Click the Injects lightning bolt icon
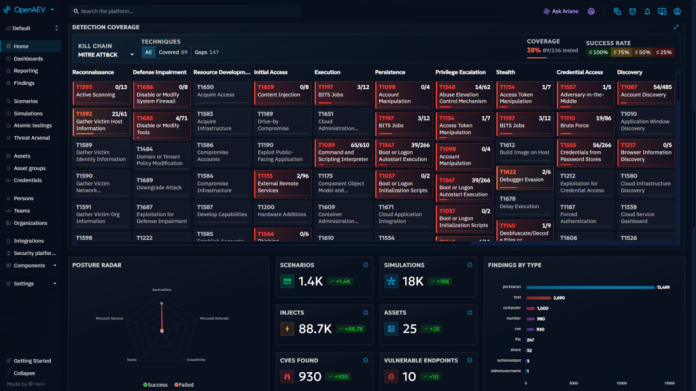 pos(287,329)
